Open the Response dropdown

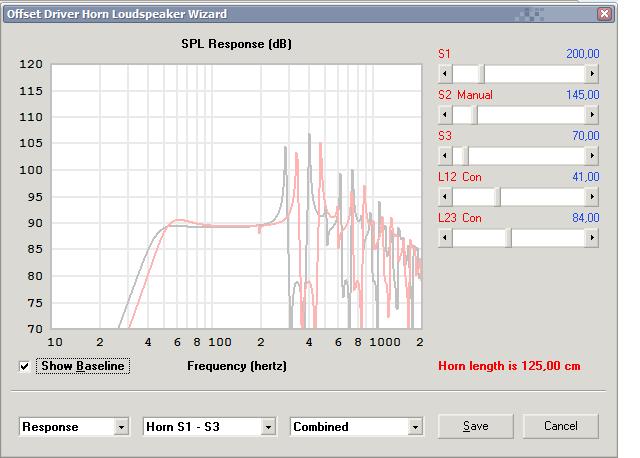(74, 427)
